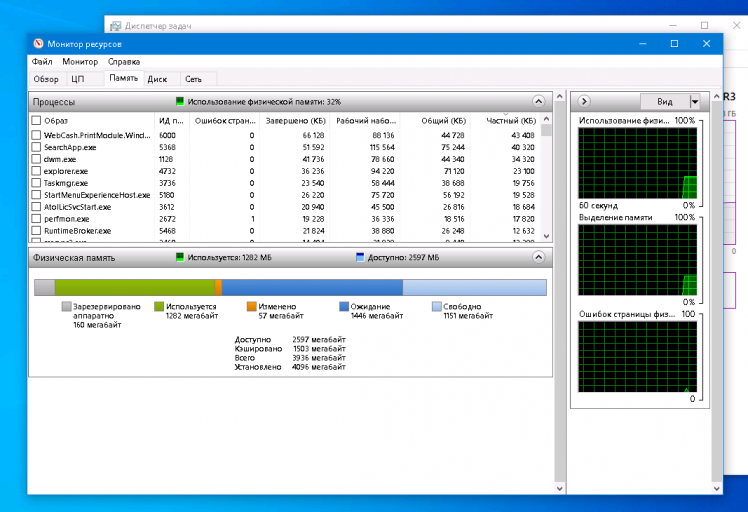748x512 pixels.
Task: Click the Ошибок страницы физ... graph
Action: point(637,356)
